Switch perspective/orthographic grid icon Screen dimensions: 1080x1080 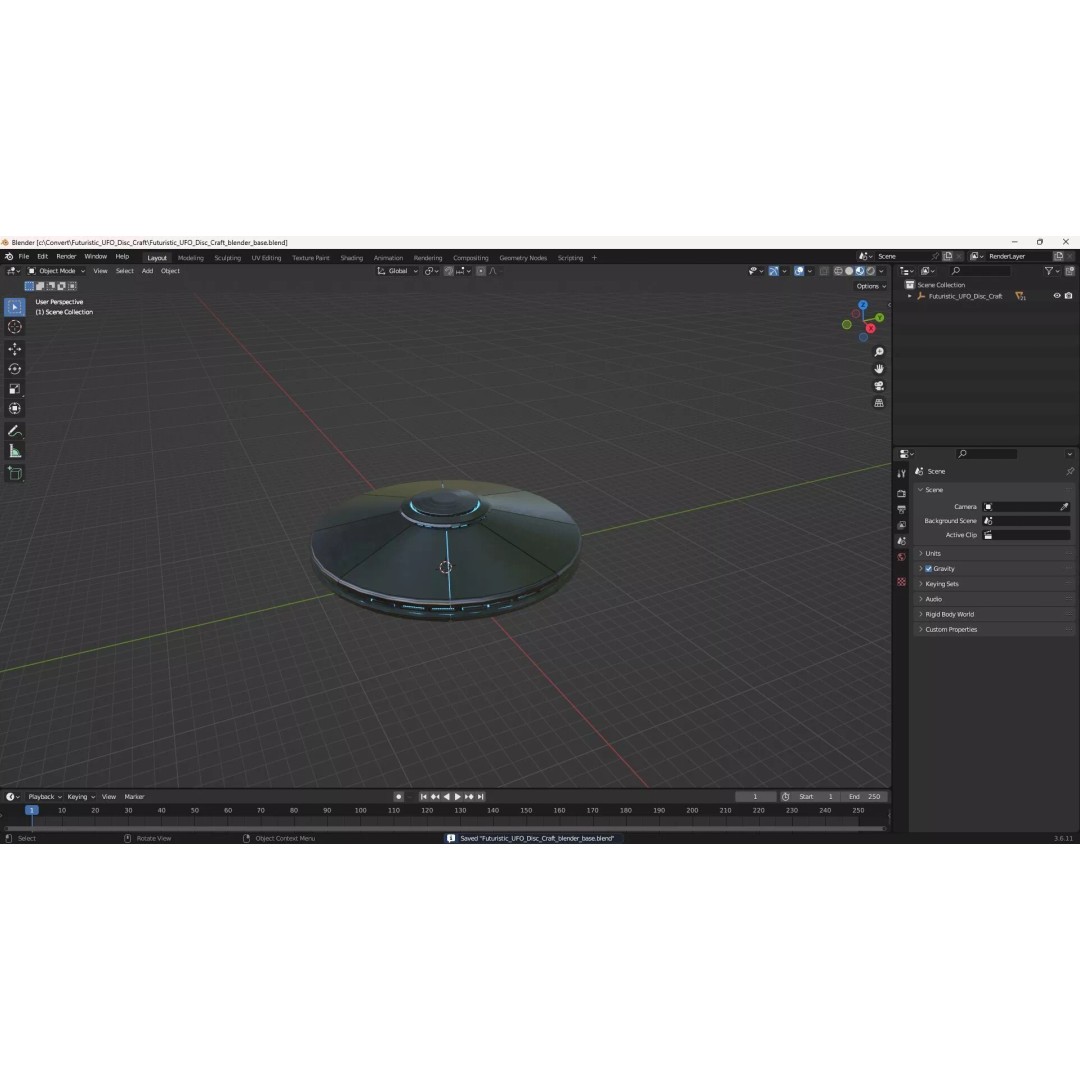pos(879,403)
